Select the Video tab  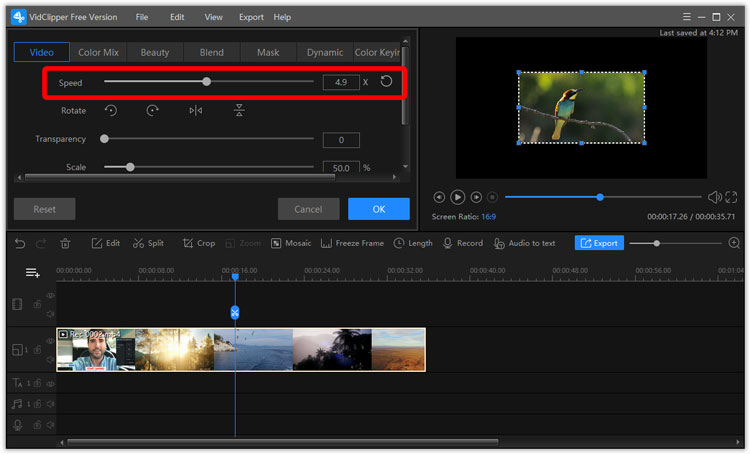pyautogui.click(x=42, y=52)
